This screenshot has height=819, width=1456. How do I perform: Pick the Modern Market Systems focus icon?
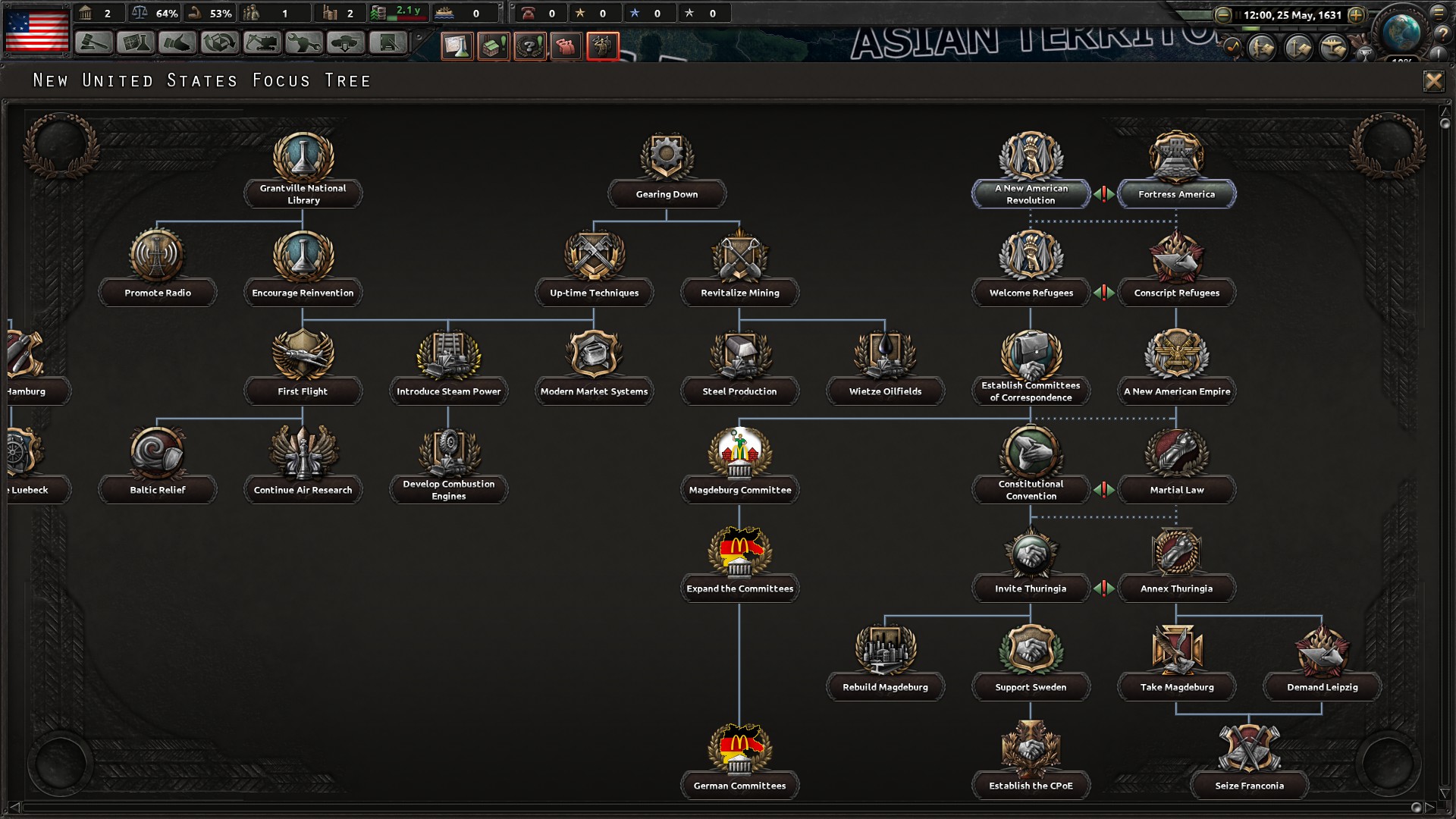click(595, 354)
